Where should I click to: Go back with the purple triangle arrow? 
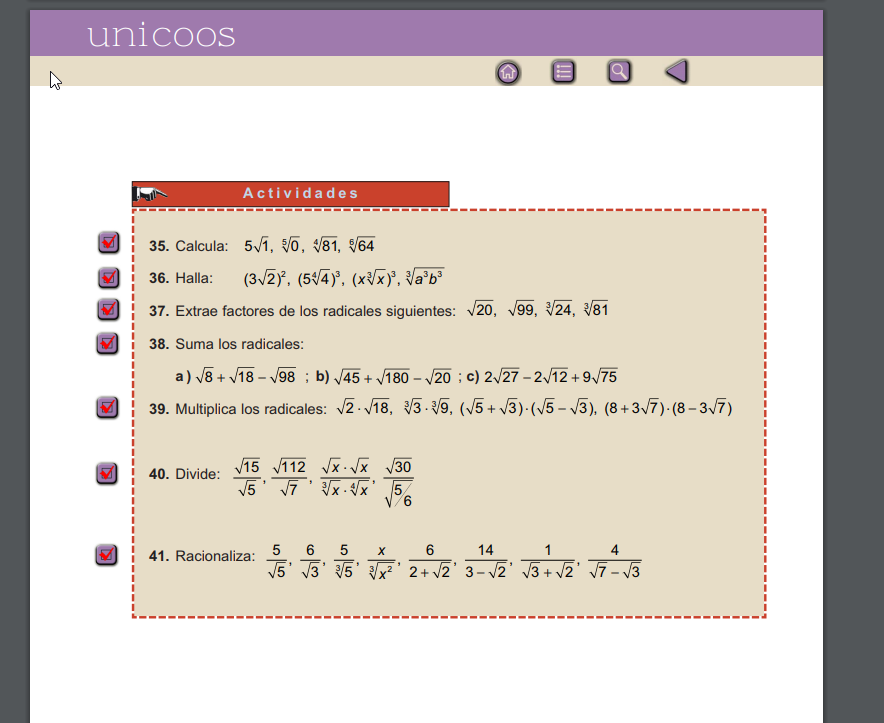click(x=677, y=72)
